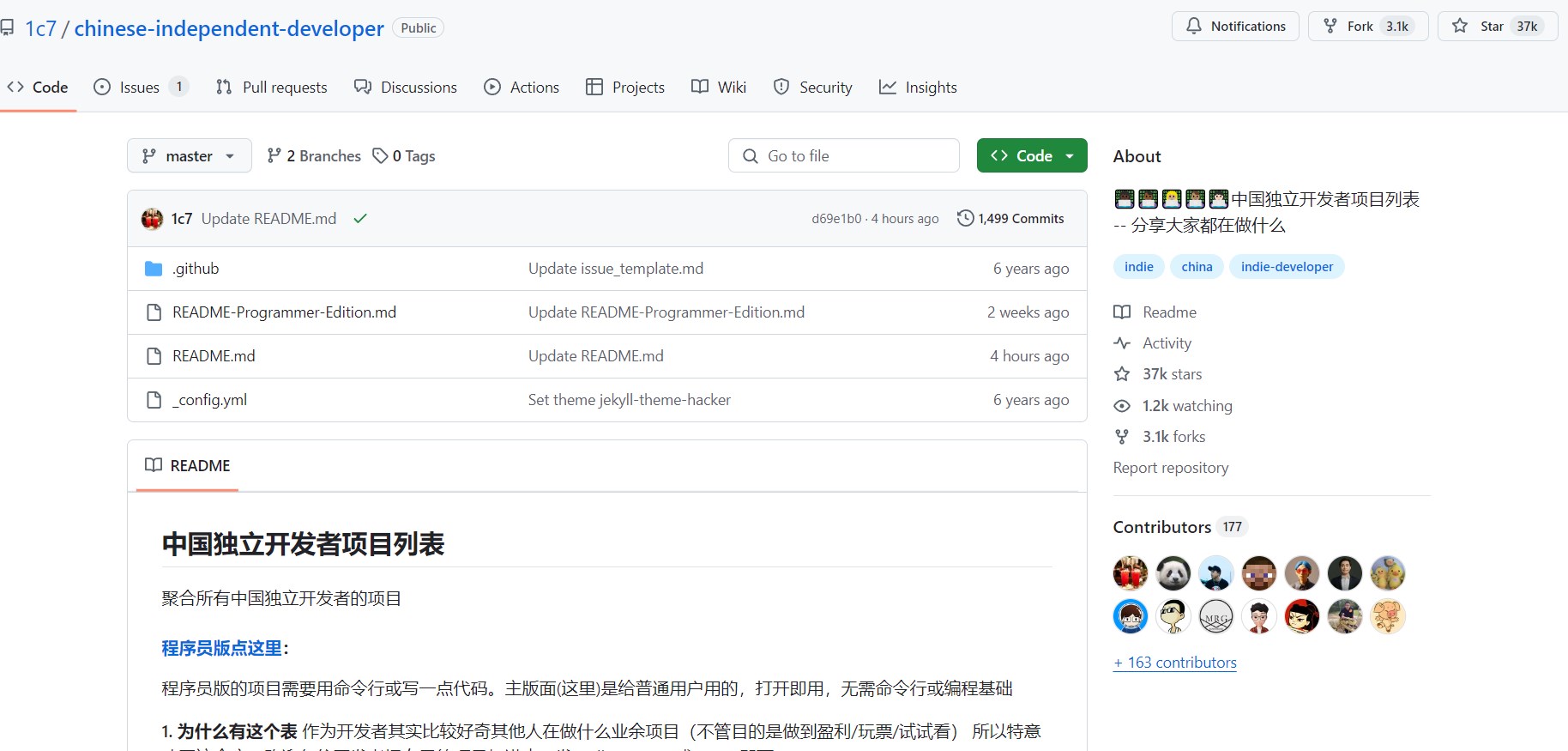Star this repository
Screen dimensions: 1568x751
[x=1498, y=26]
